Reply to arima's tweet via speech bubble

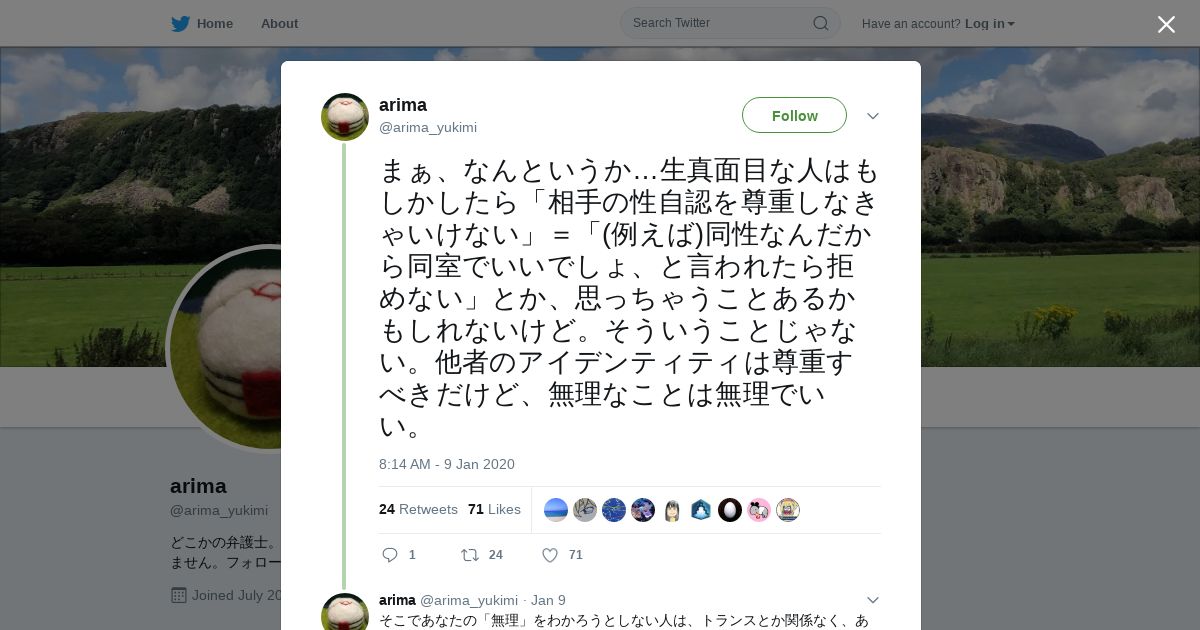[390, 555]
